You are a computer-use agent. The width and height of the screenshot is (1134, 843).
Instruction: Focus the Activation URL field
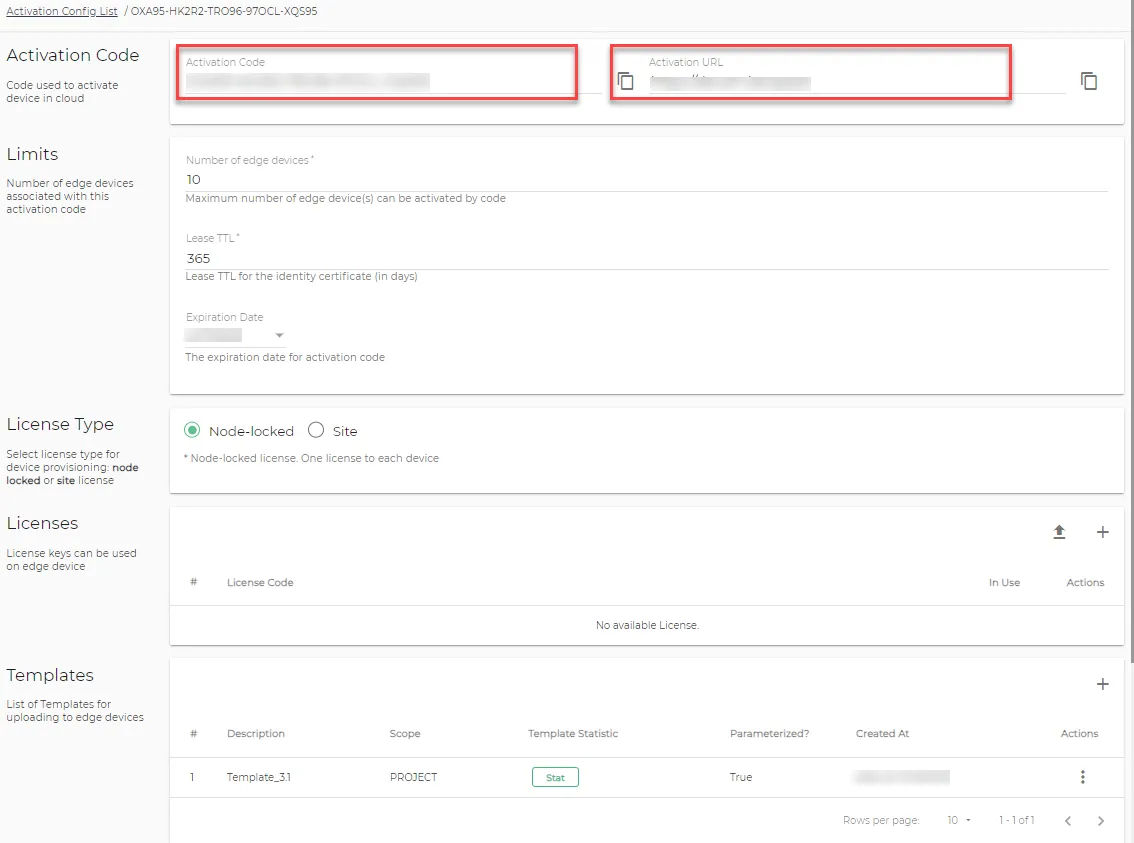[x=857, y=82]
